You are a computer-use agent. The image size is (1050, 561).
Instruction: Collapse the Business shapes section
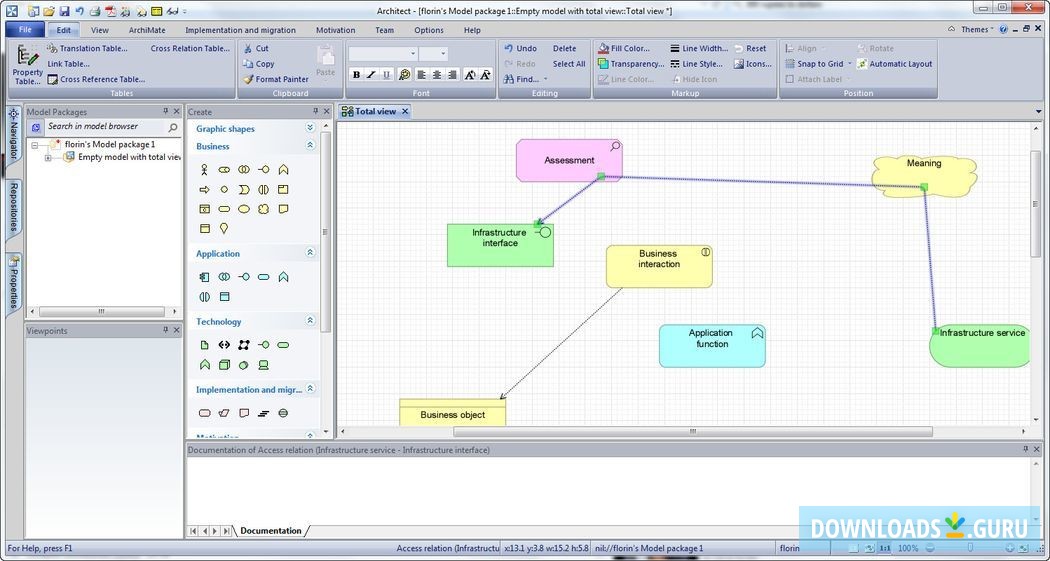pos(310,145)
